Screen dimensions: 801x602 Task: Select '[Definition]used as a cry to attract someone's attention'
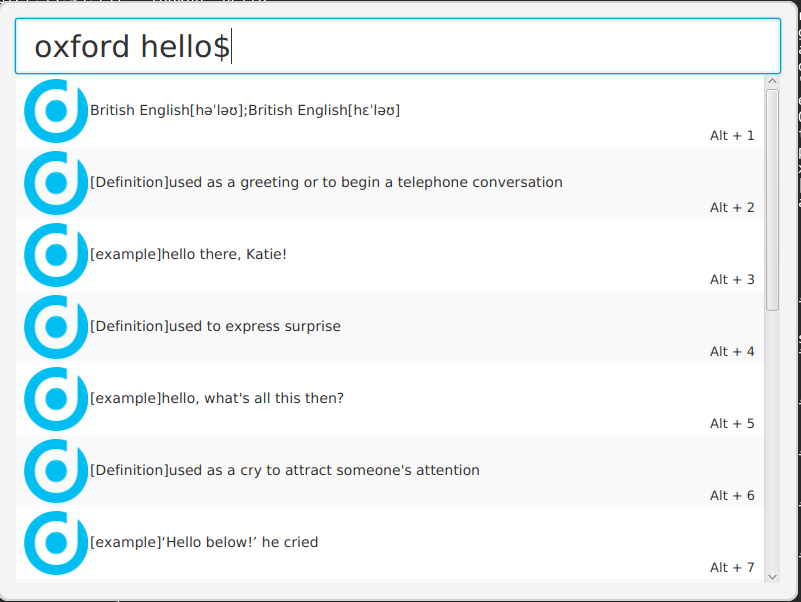(x=390, y=471)
